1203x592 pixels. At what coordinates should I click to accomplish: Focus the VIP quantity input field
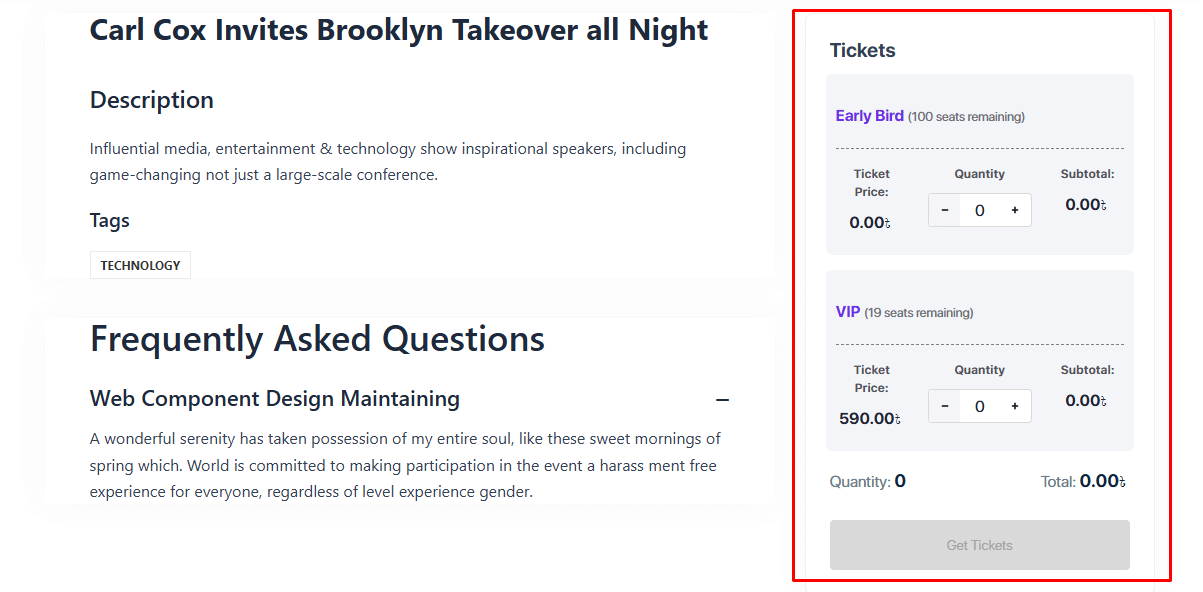979,406
